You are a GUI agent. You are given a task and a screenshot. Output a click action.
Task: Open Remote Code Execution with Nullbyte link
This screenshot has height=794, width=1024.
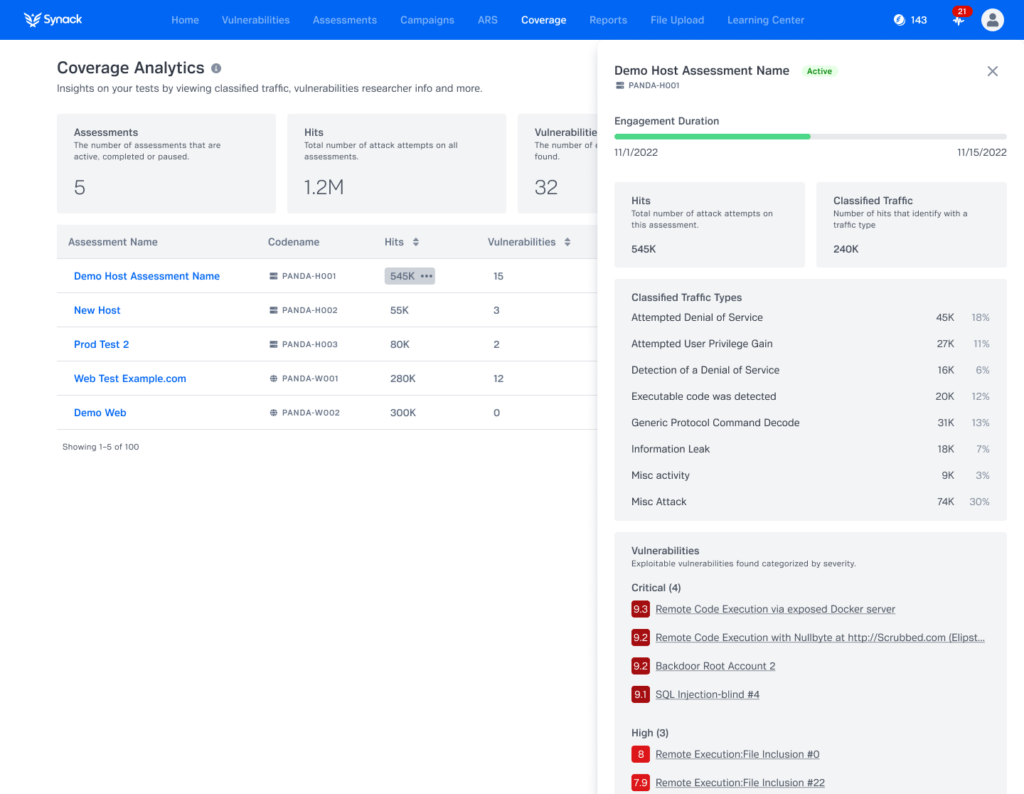click(820, 637)
